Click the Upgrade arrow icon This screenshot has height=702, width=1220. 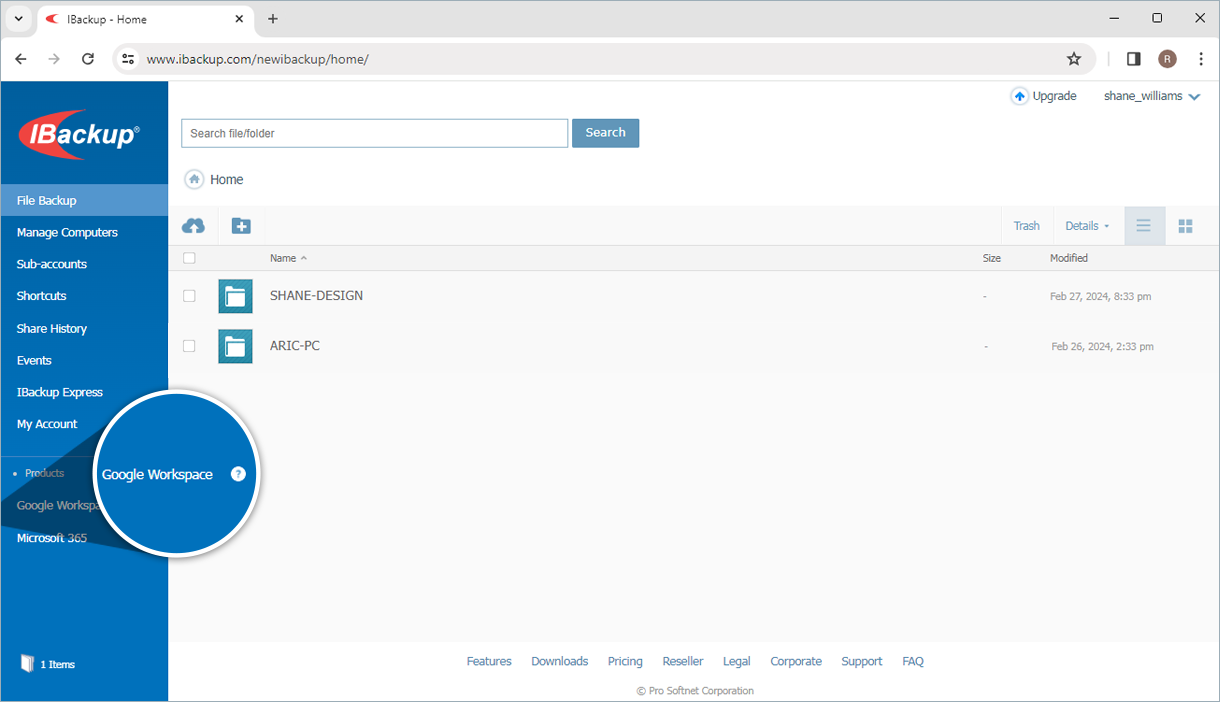click(x=1019, y=96)
